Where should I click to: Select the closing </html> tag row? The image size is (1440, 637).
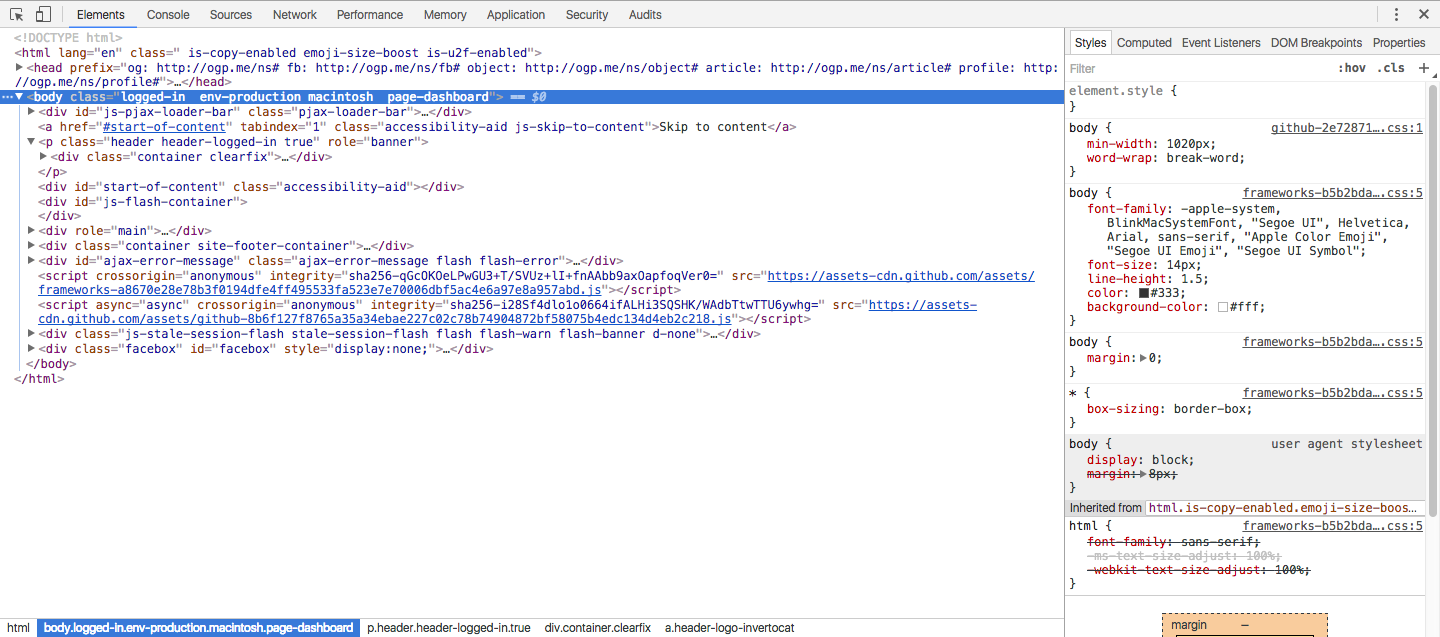click(39, 379)
